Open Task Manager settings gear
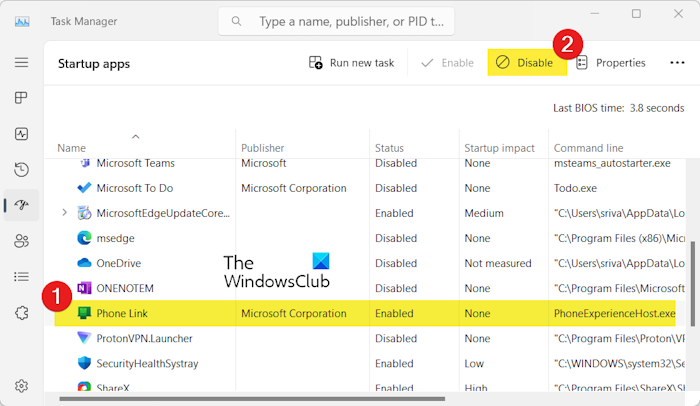 coord(21,386)
